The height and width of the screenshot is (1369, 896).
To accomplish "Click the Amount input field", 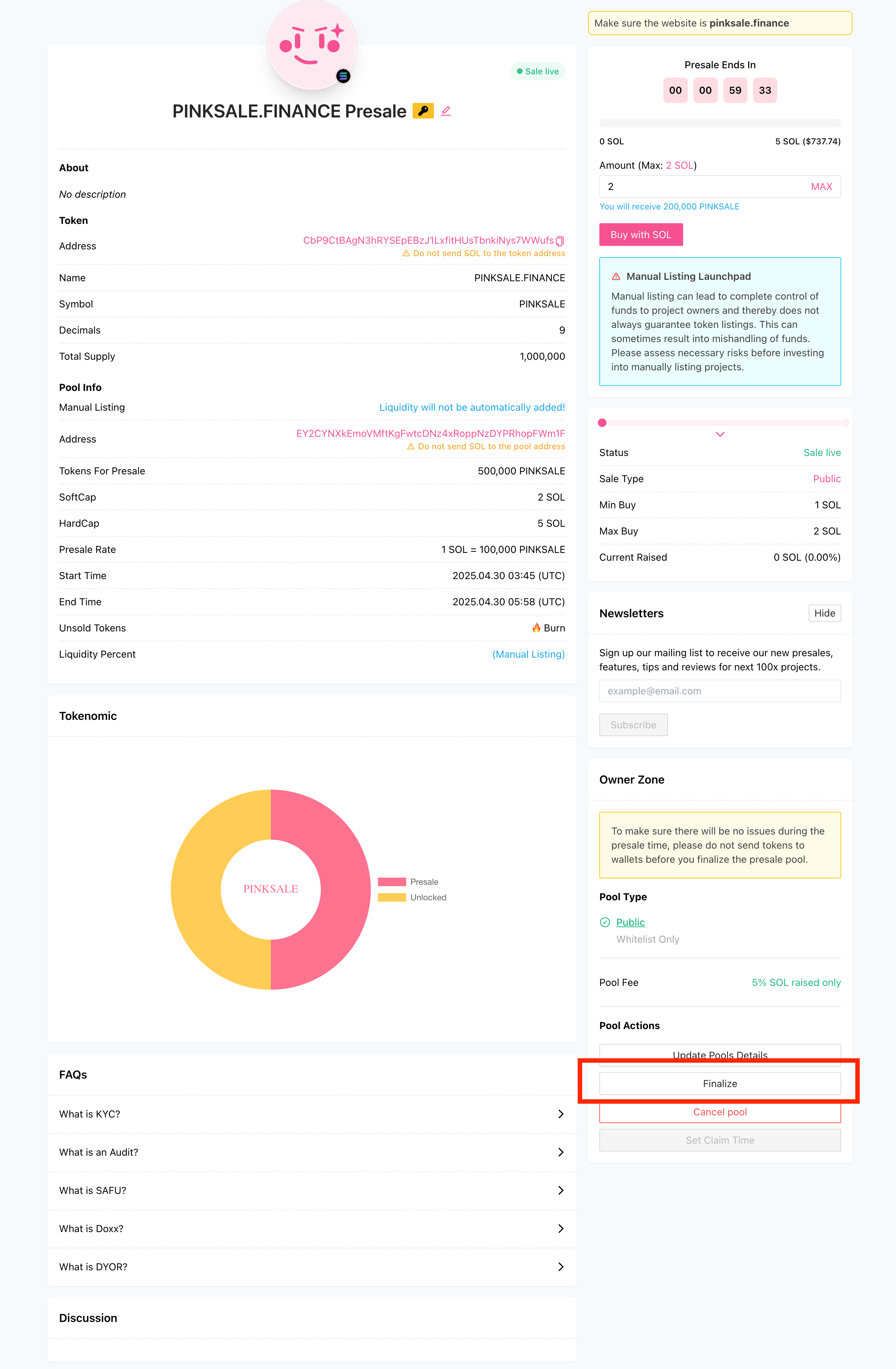I will (x=720, y=186).
